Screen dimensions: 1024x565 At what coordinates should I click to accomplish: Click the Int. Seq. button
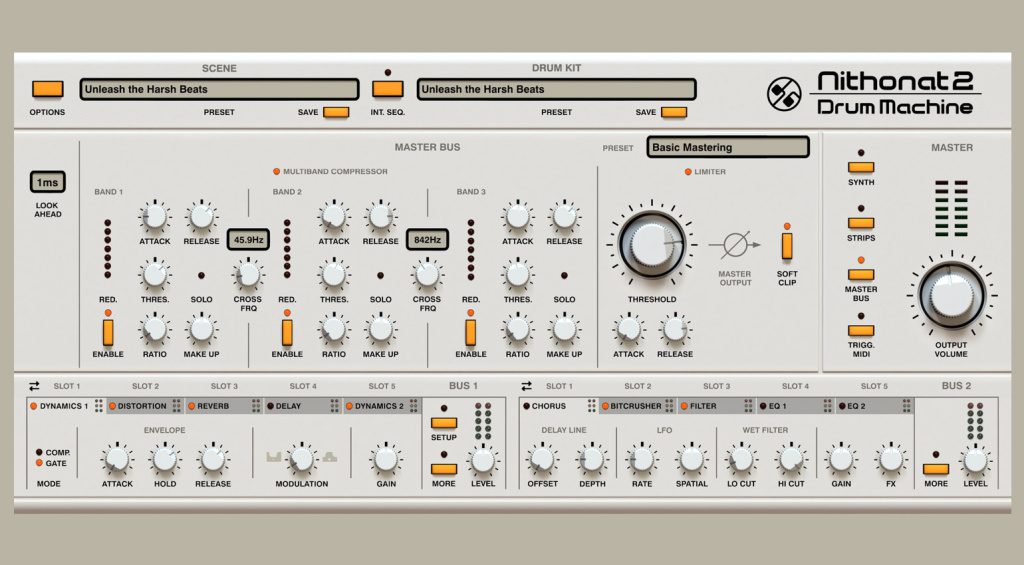[387, 89]
